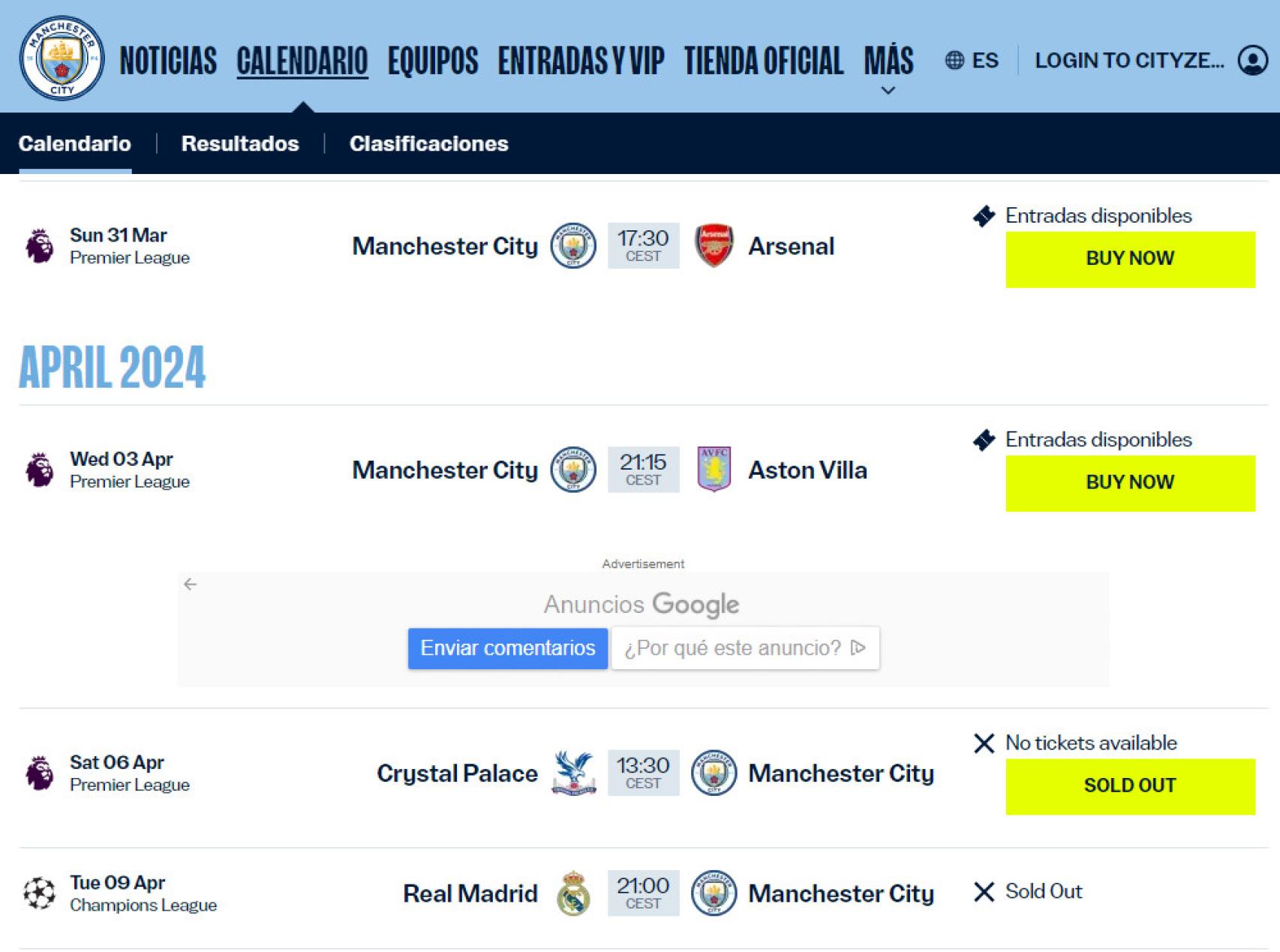Open the NOTICIAS menu item

pyautogui.click(x=168, y=61)
